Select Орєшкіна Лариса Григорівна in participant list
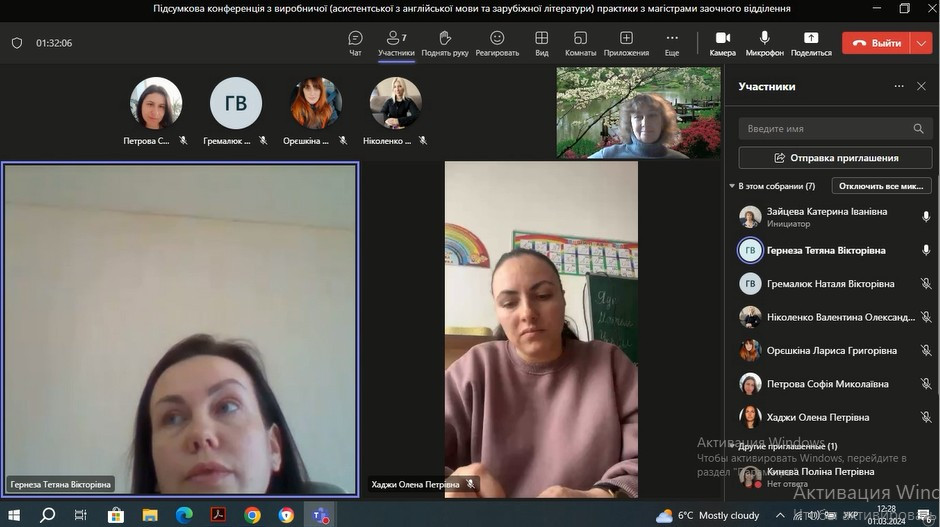 coord(834,350)
